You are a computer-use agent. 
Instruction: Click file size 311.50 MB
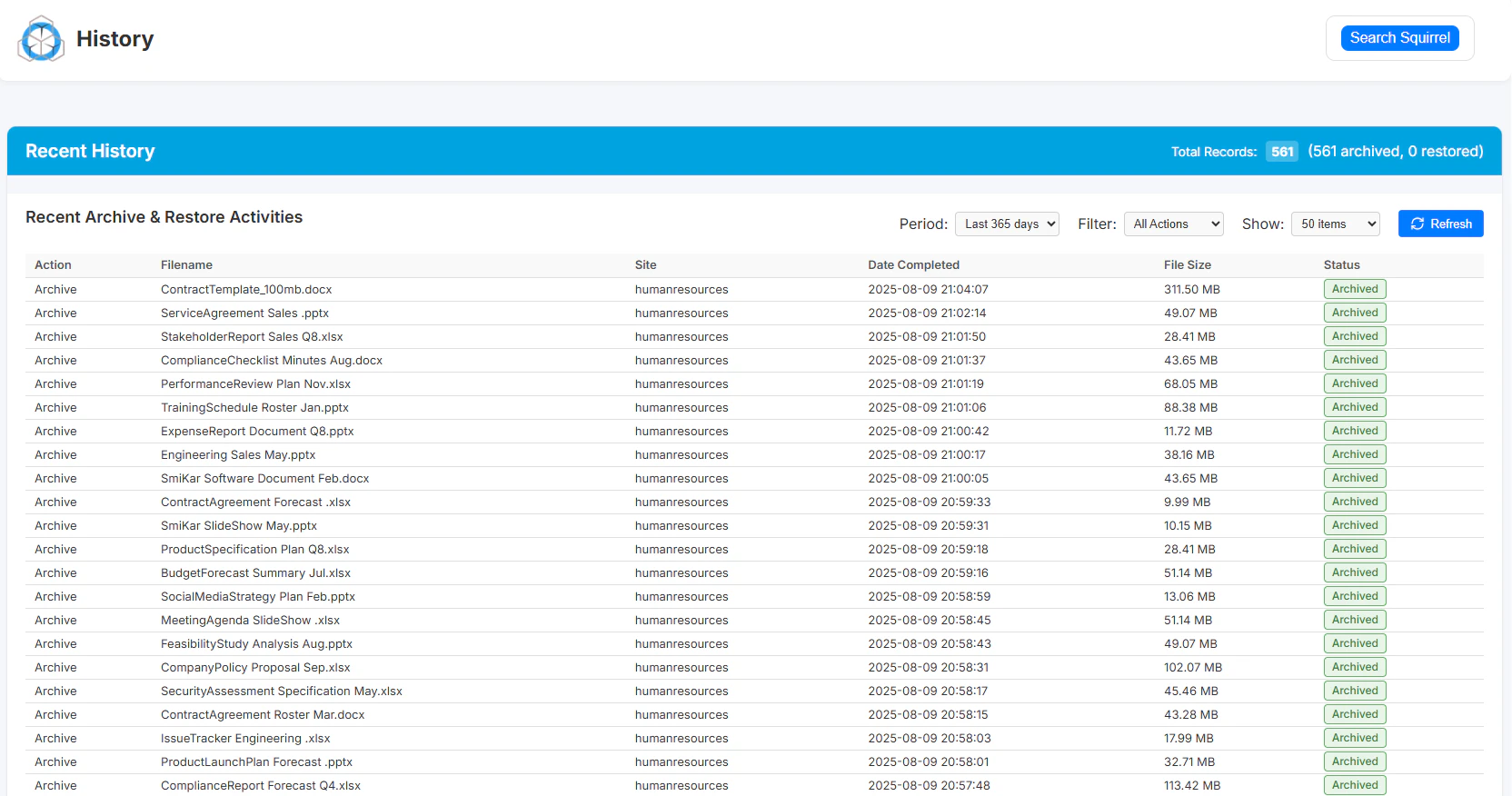(1191, 290)
